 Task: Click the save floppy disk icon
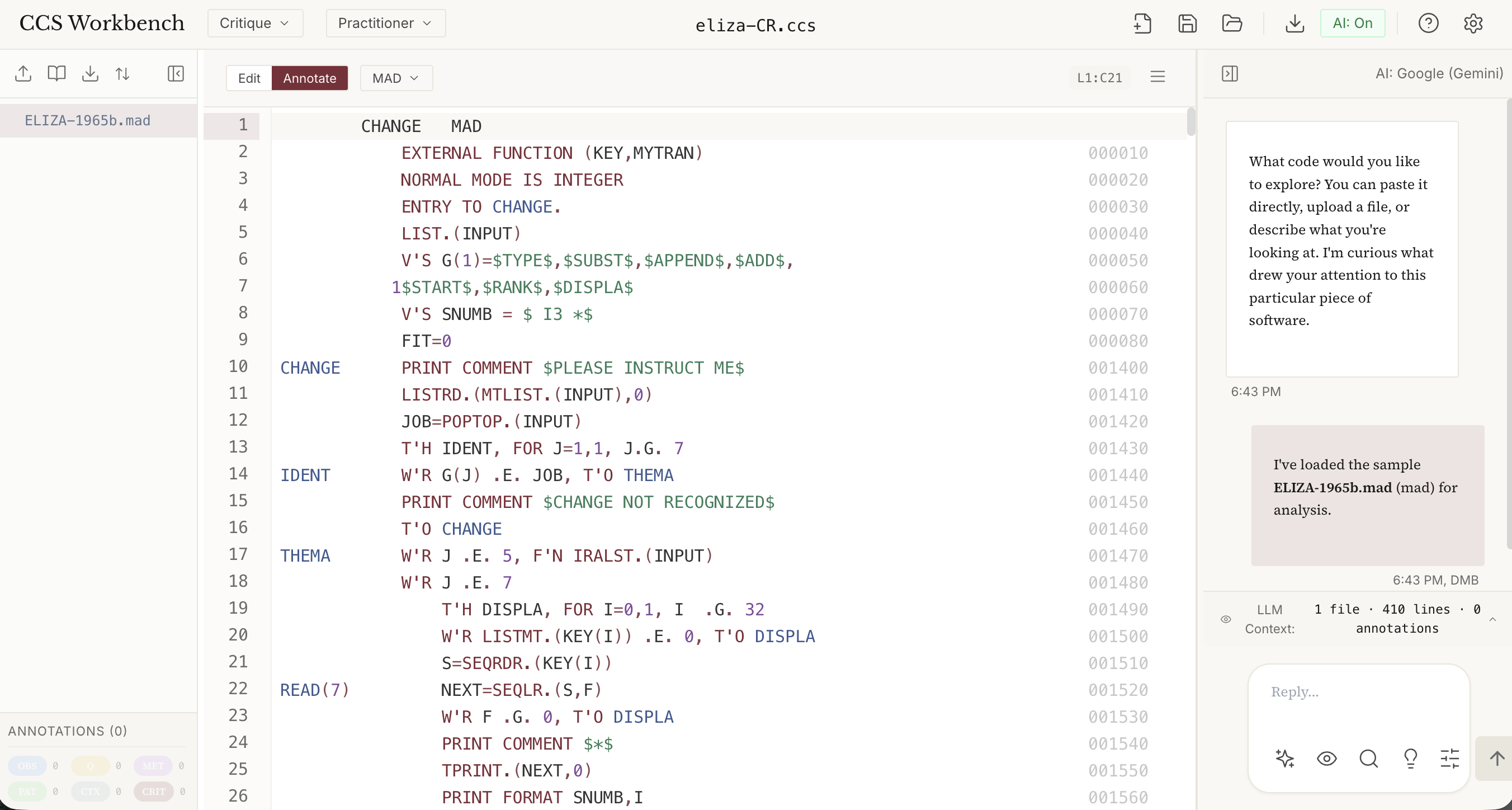pyautogui.click(x=1187, y=23)
